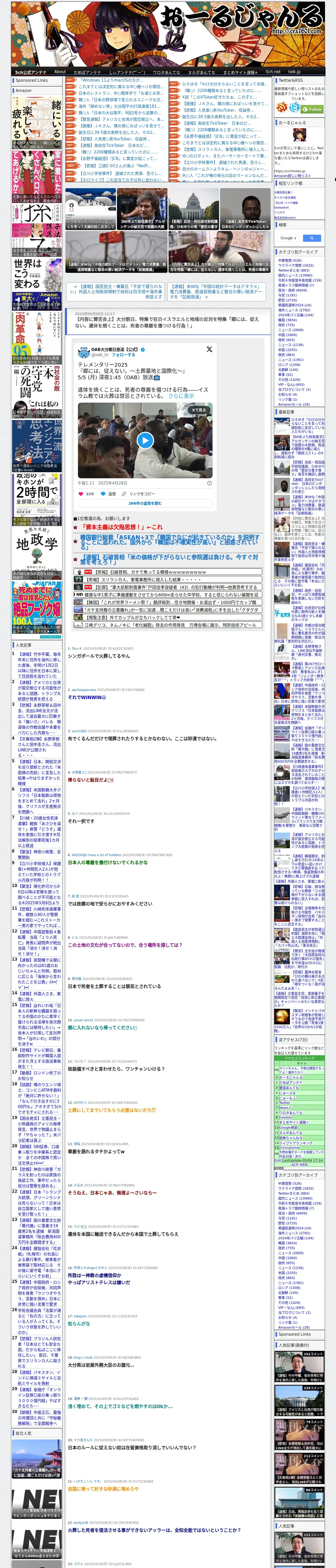
Task: Click the X logo on the embedded tweet
Action: point(209,349)
